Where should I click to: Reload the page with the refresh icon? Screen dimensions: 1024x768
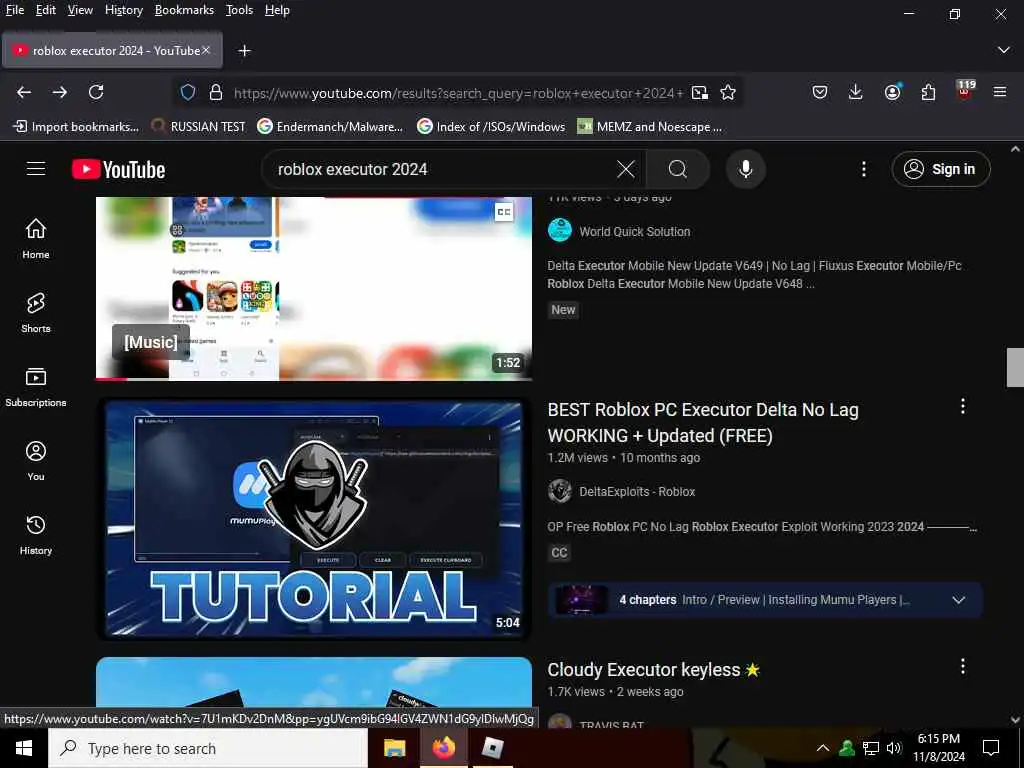point(96,93)
